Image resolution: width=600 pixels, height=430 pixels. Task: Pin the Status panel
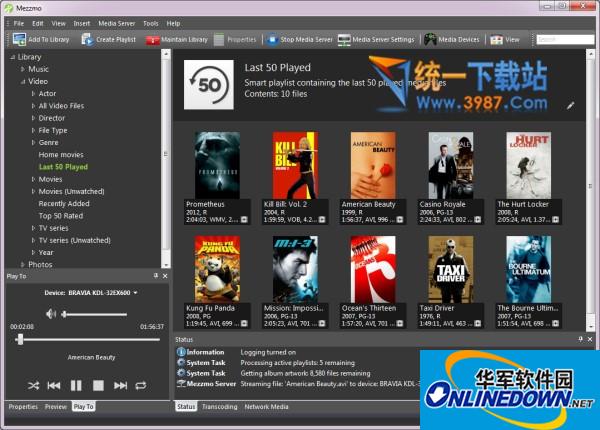[580, 339]
